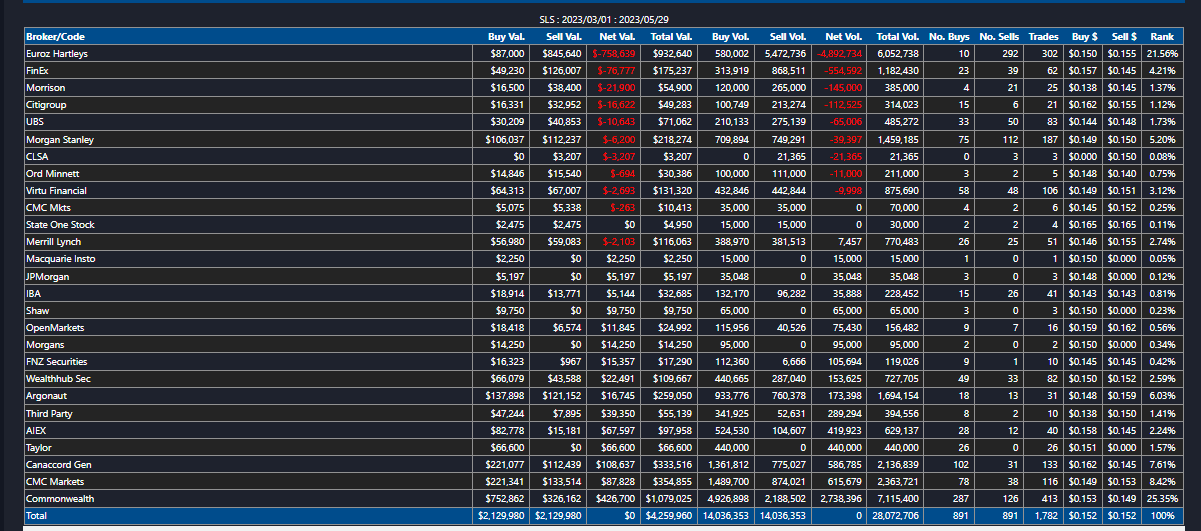Viewport: 1201px width, 531px height.
Task: Click Euroz Hartleys net value $-758,639
Action: coord(613,54)
